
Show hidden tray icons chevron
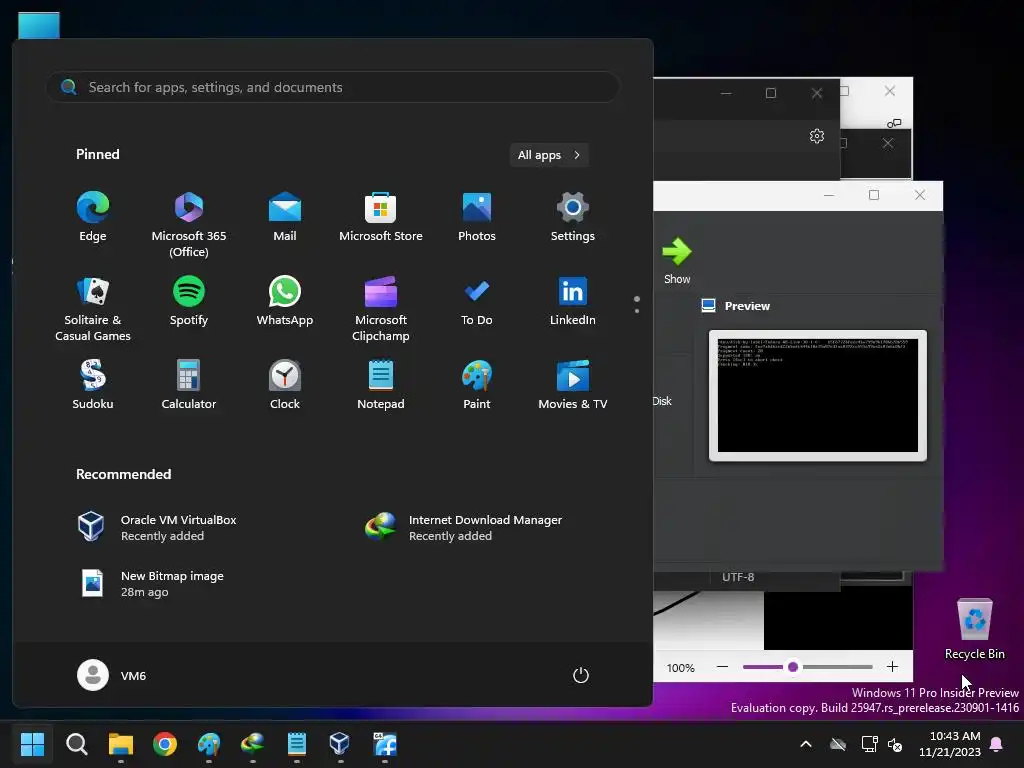pos(806,744)
